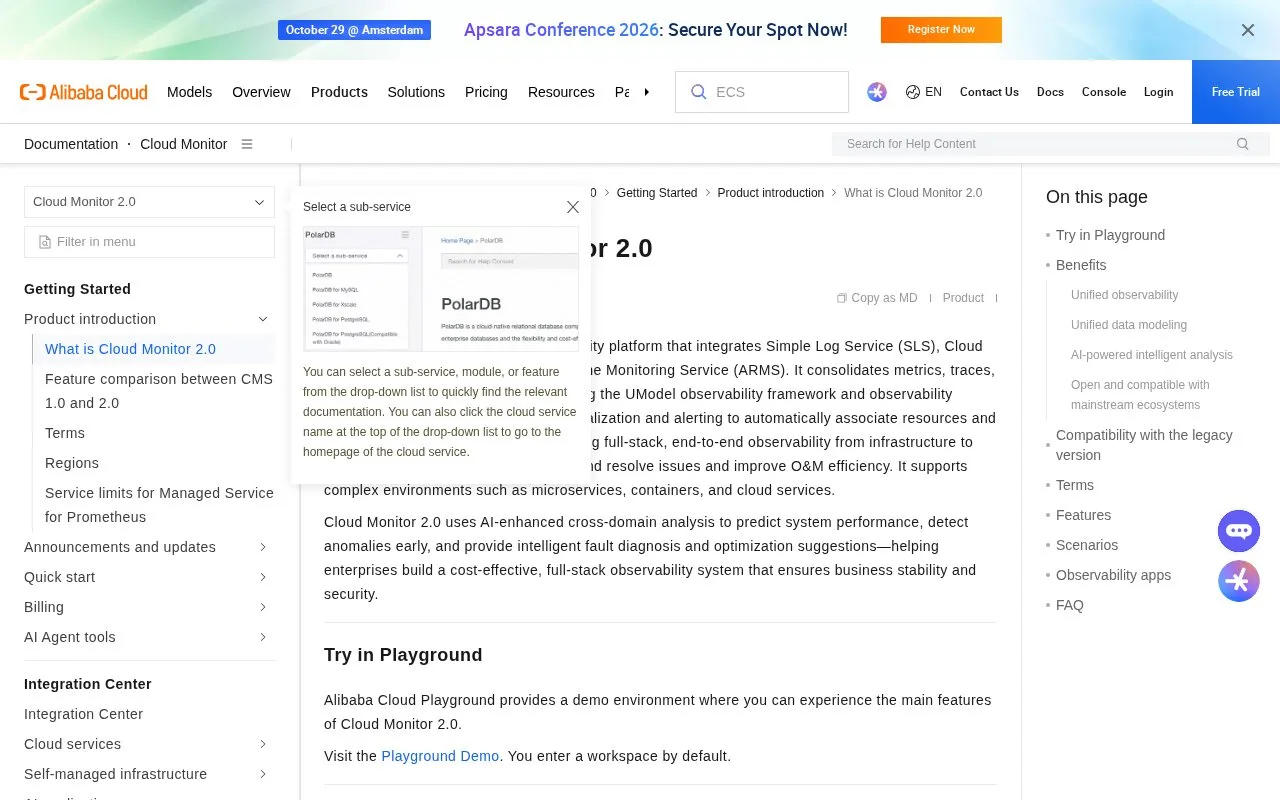Open the Resources menu

click(561, 92)
